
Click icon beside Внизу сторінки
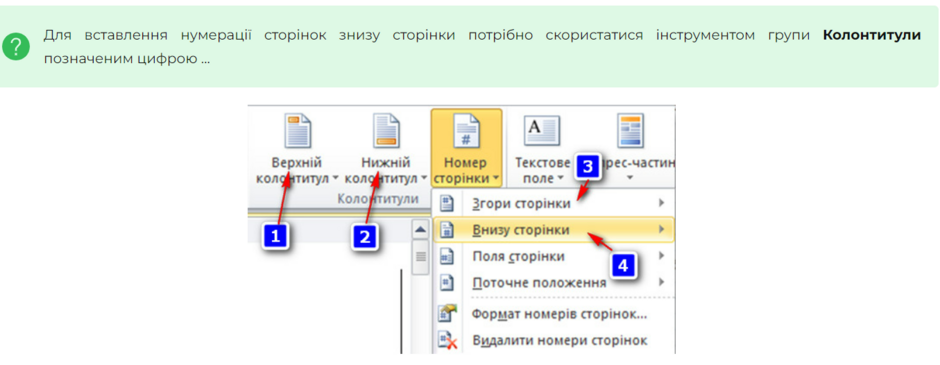tap(447, 230)
